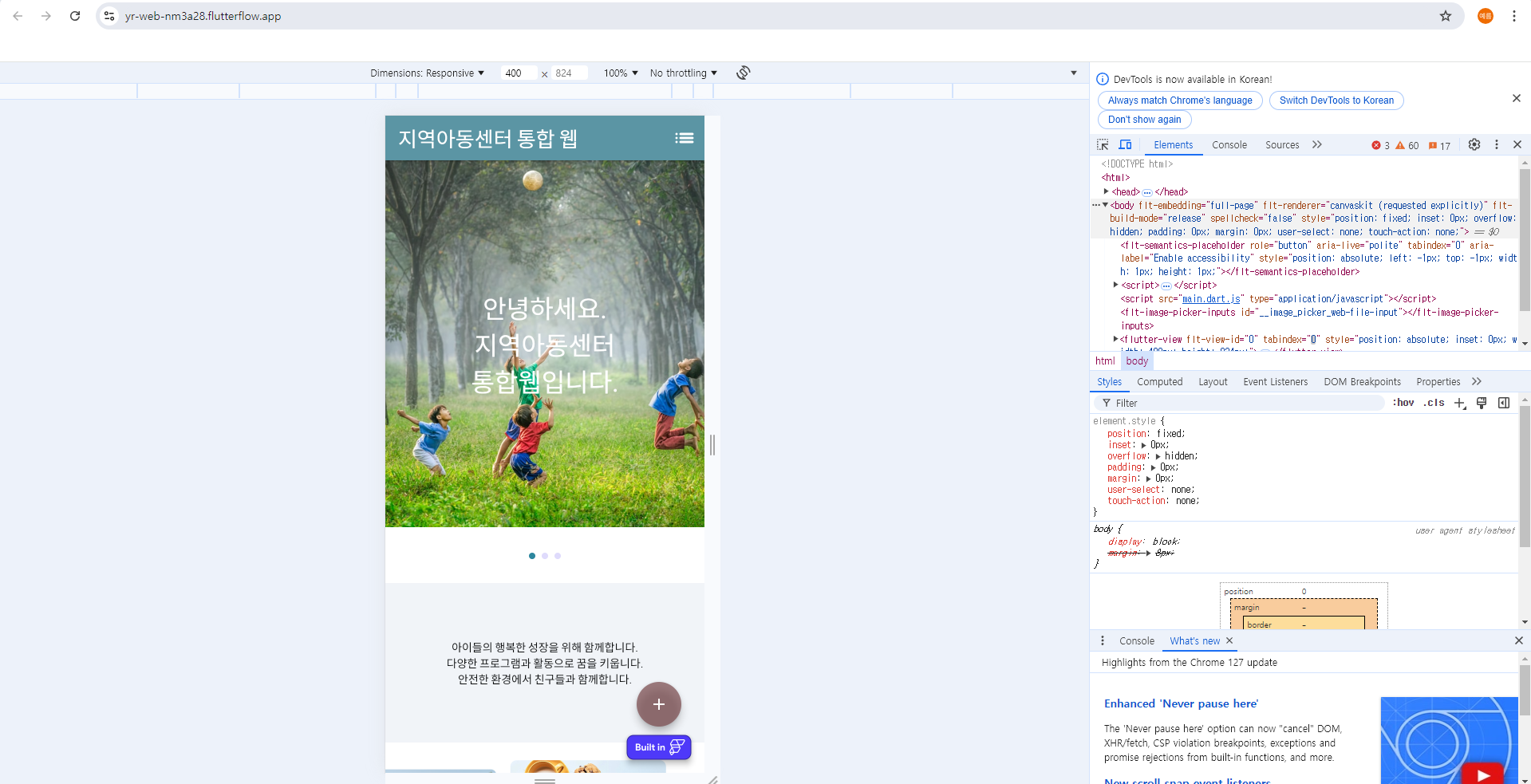1531x784 pixels.
Task: Select the second carousel page dot
Action: point(545,556)
